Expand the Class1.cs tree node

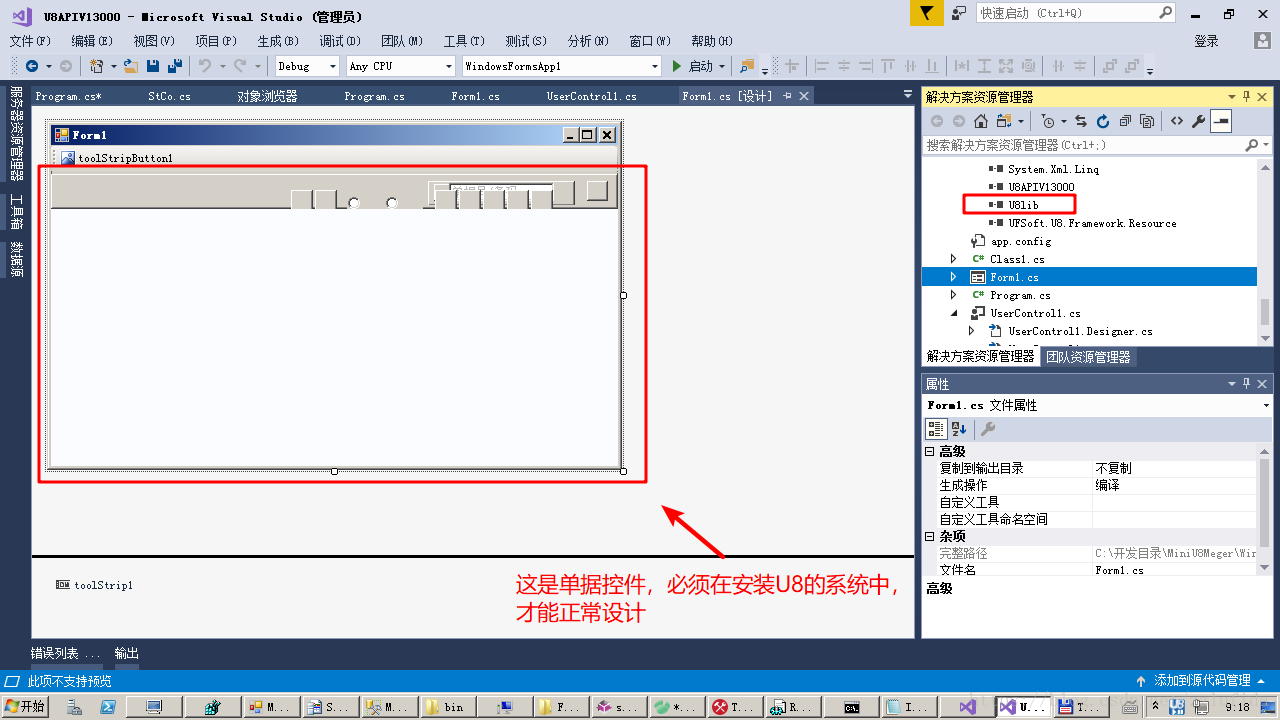(x=953, y=259)
